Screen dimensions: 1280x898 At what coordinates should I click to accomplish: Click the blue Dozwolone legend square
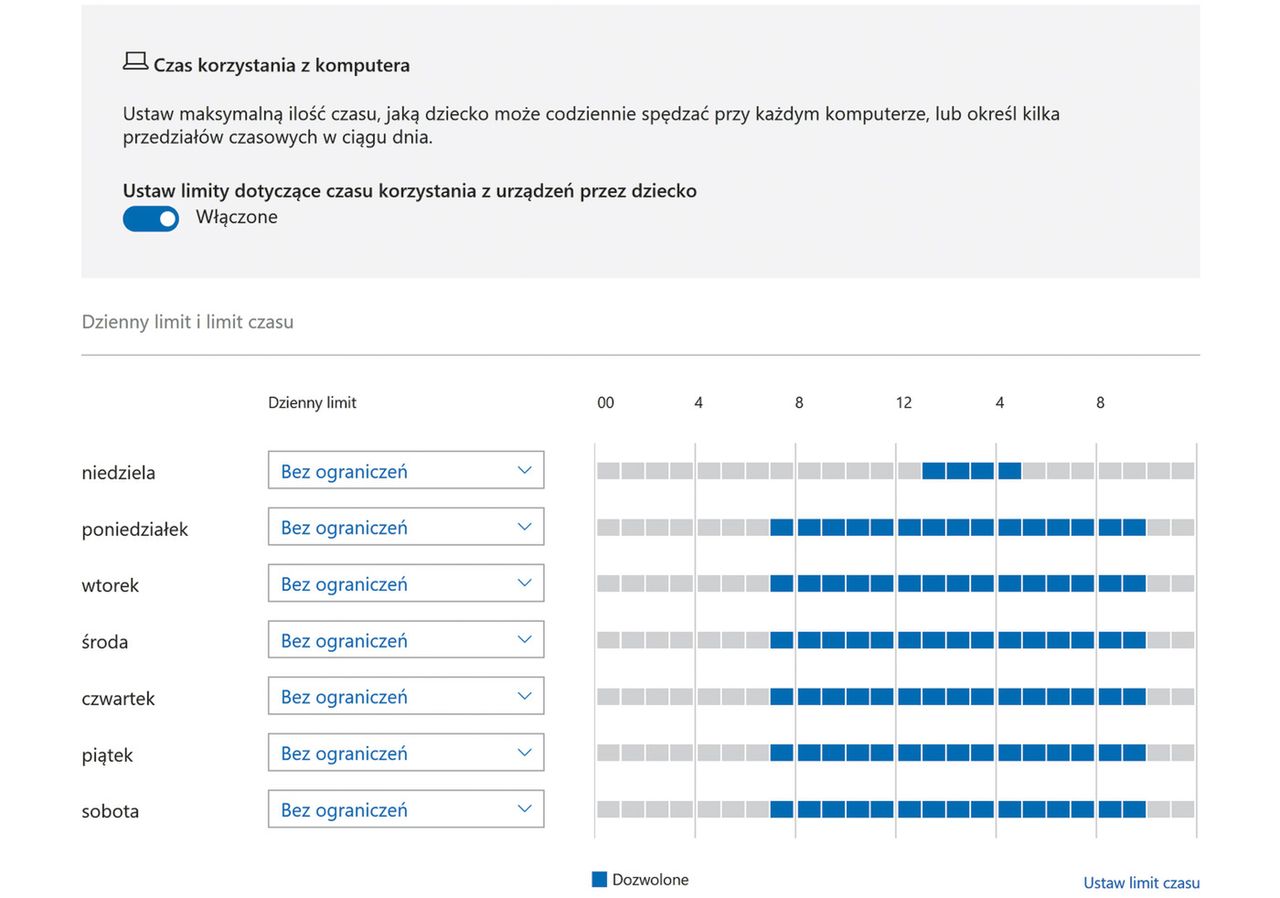(600, 879)
